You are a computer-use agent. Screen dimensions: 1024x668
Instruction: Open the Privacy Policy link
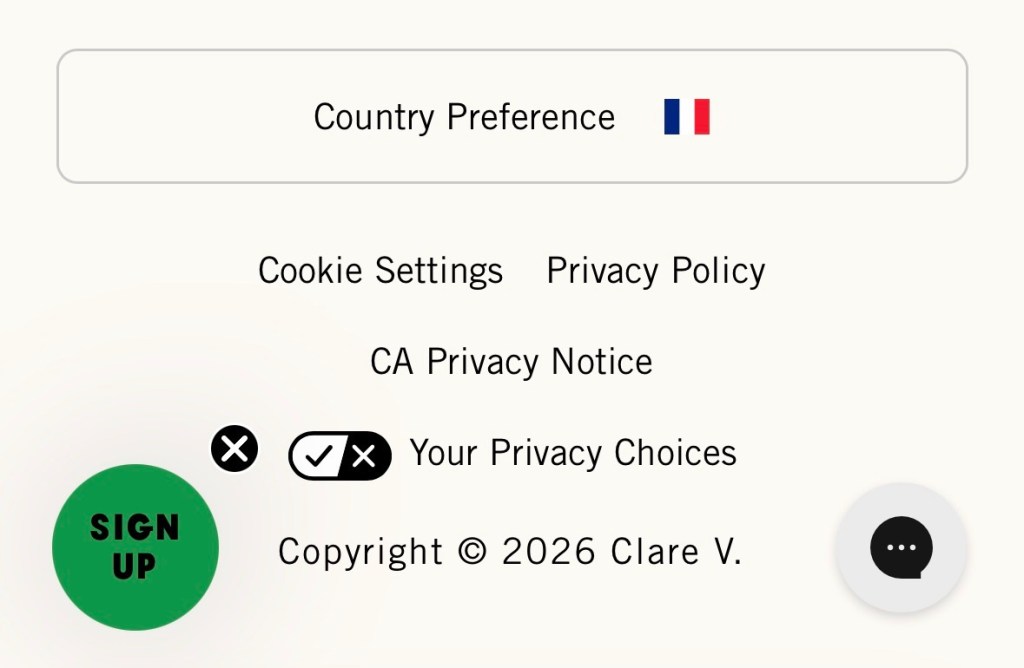(655, 269)
